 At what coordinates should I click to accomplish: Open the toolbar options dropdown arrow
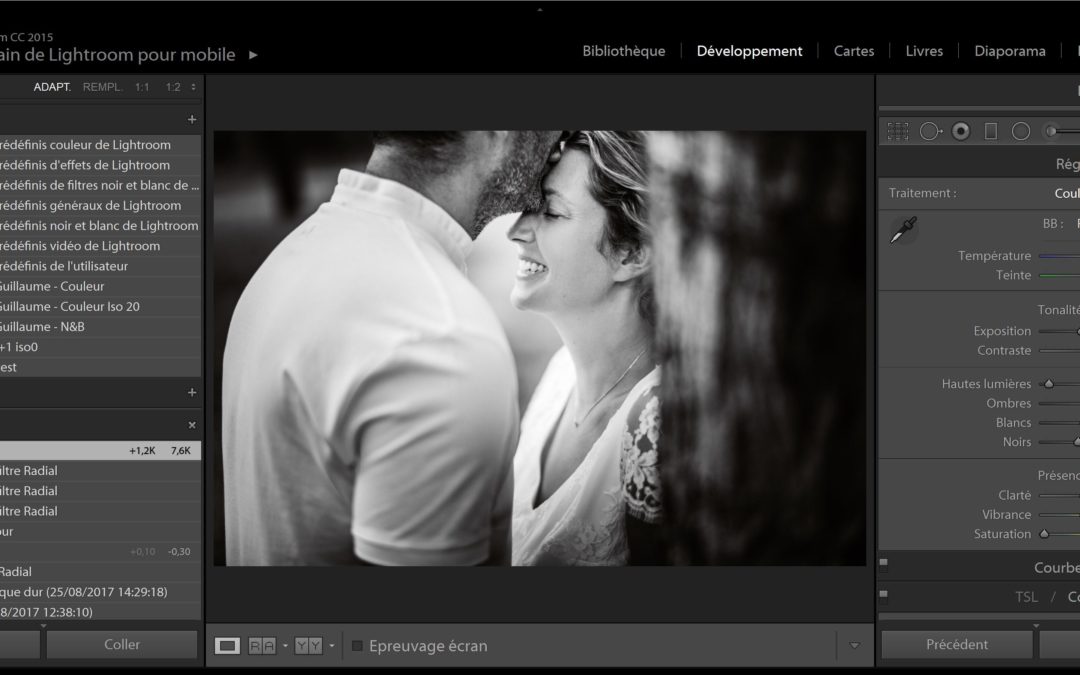[x=854, y=646]
